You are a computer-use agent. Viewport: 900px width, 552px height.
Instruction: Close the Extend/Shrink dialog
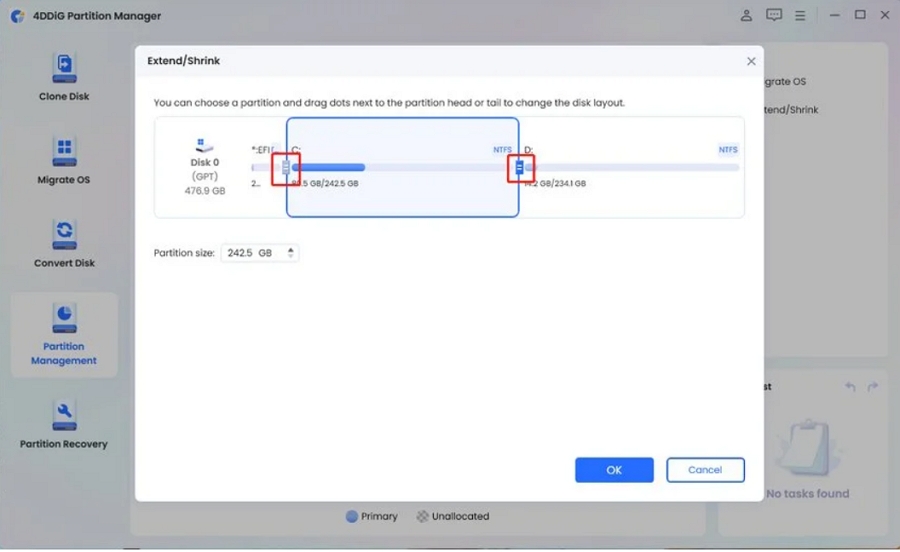coord(751,61)
